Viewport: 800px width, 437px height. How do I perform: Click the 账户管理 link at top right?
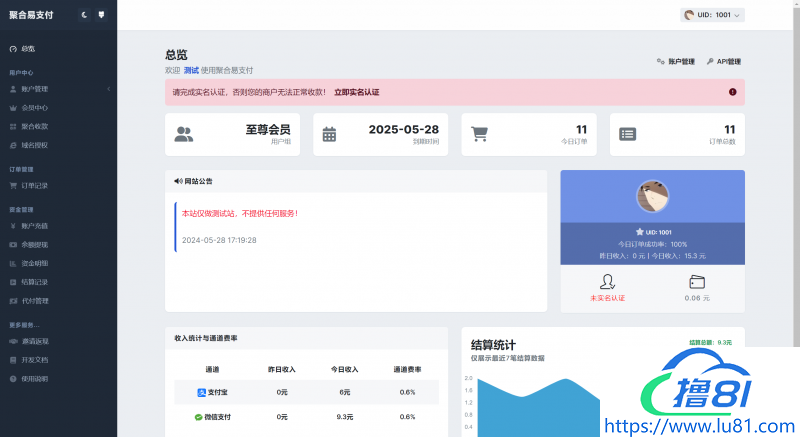tap(676, 62)
